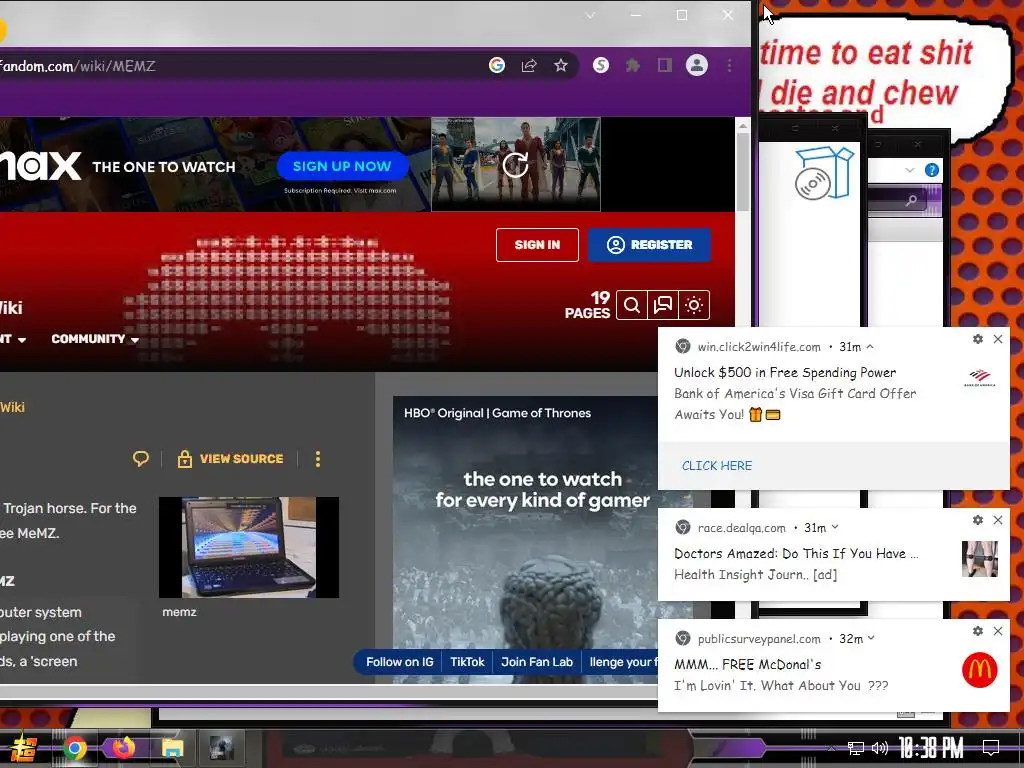Open Google Chrome from the taskbar

click(x=74, y=748)
